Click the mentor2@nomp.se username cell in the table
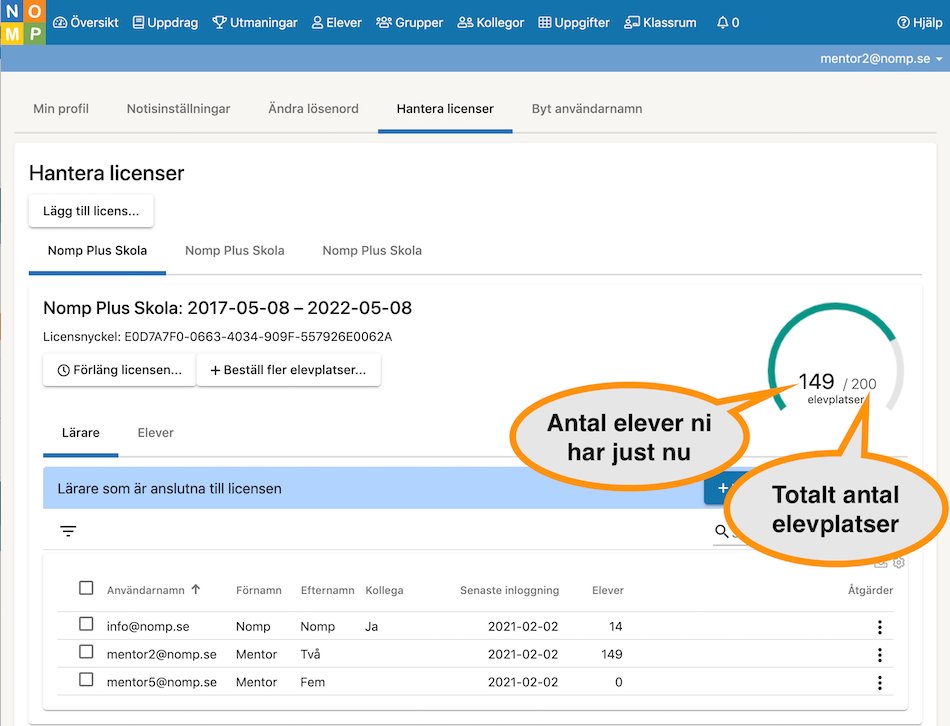This screenshot has width=950, height=726. pos(162,654)
